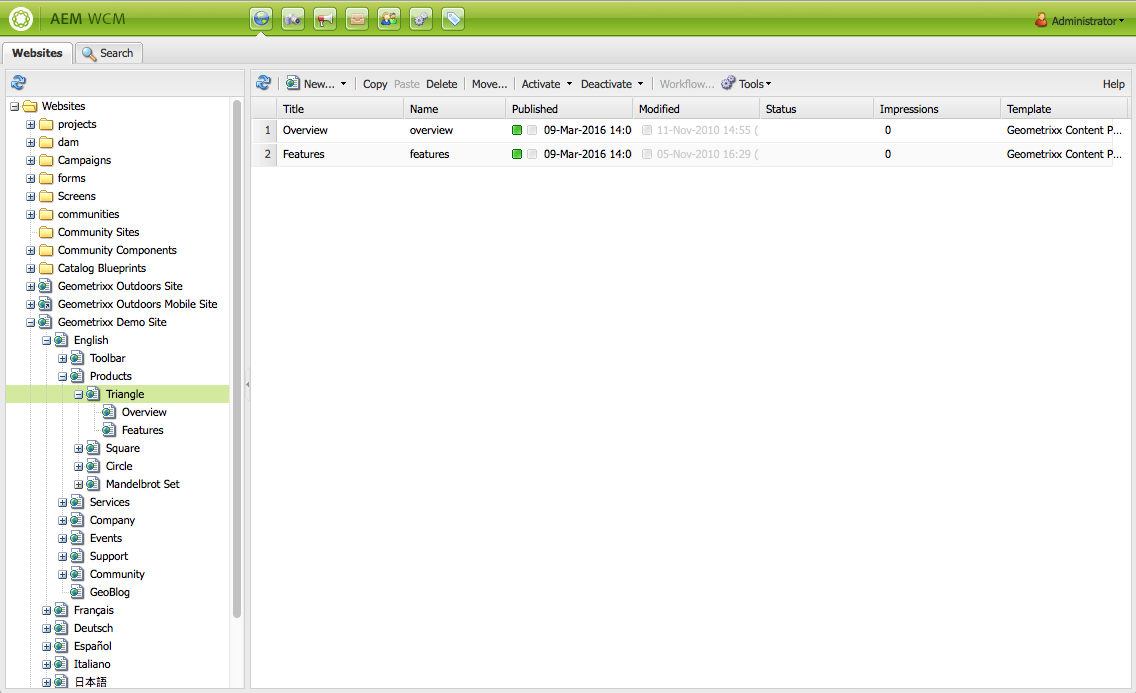Click the Delete button
This screenshot has width=1136, height=693.
coord(441,84)
